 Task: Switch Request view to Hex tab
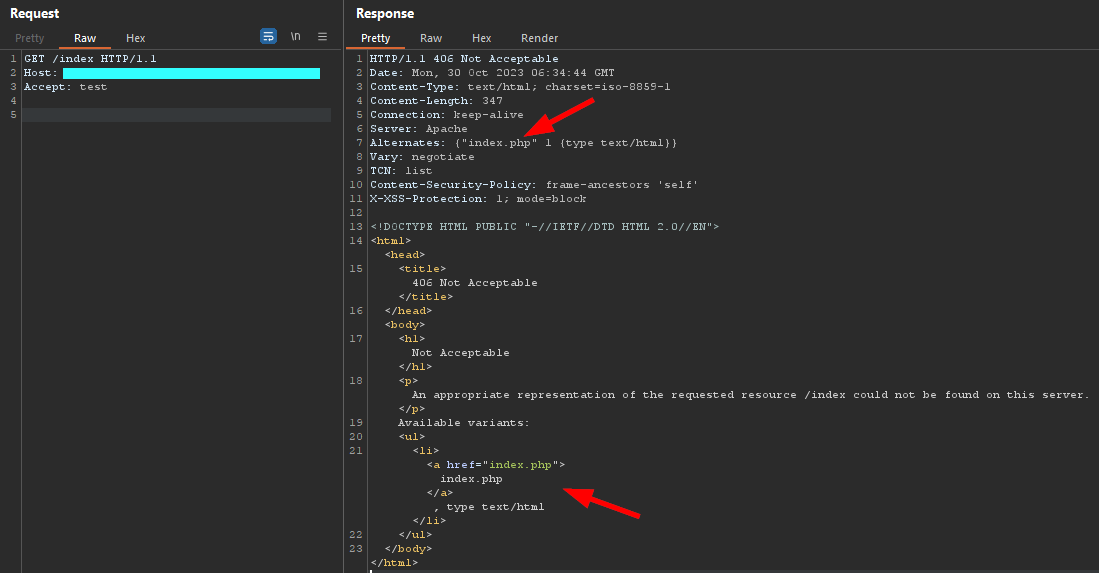coord(135,38)
